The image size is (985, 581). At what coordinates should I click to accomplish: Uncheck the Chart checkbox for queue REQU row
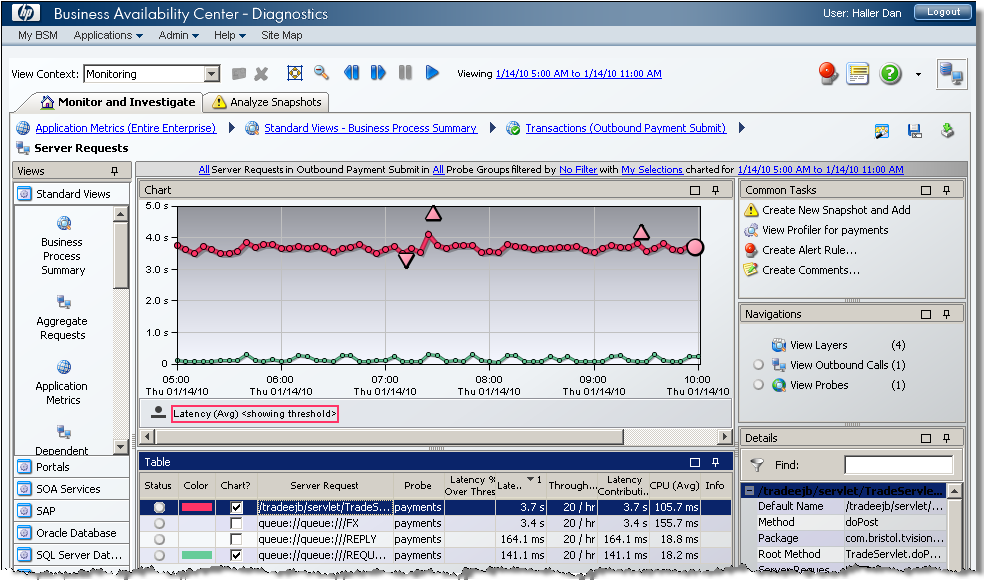tap(236, 555)
